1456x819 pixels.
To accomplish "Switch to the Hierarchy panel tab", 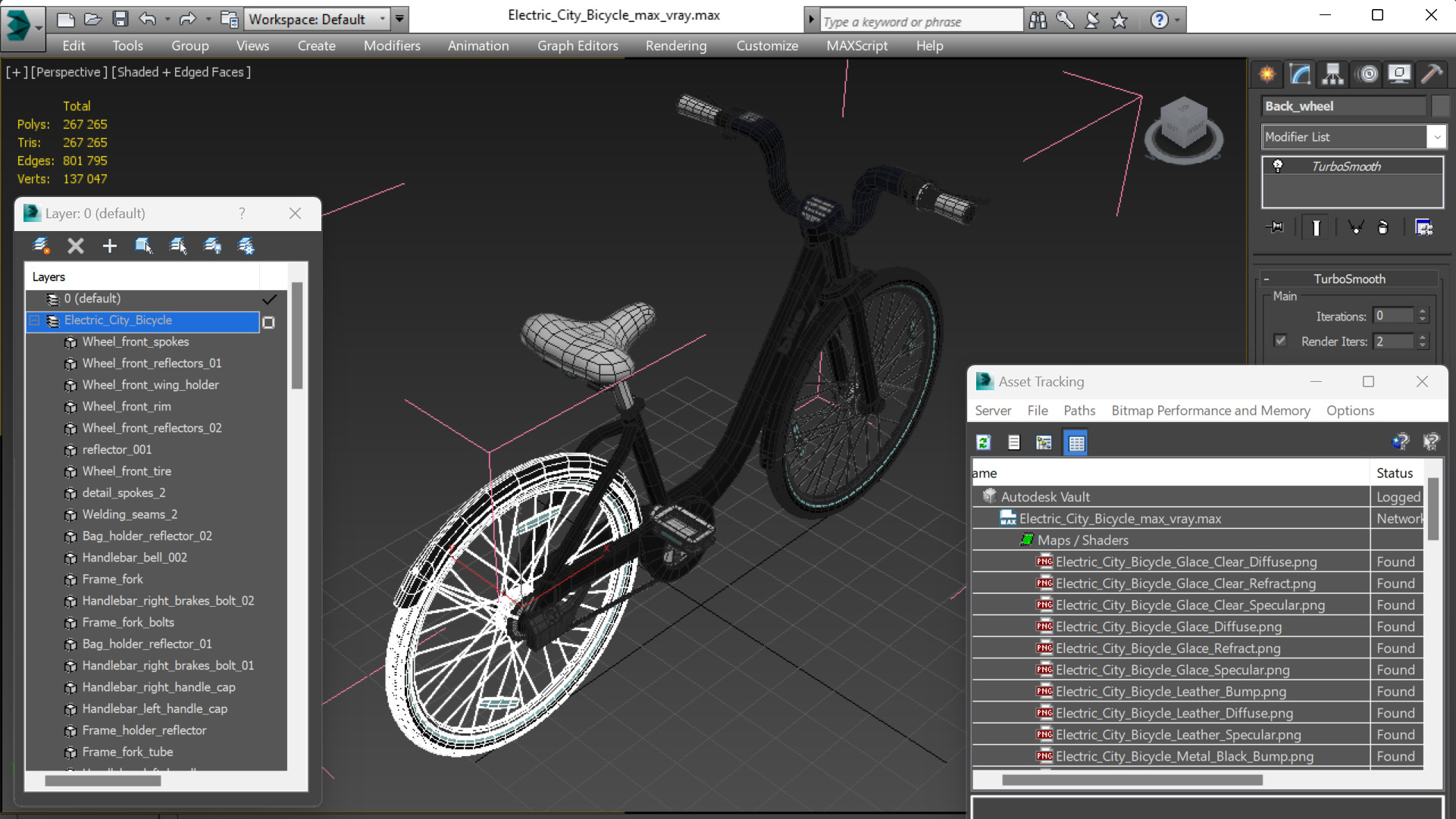I will pyautogui.click(x=1332, y=74).
